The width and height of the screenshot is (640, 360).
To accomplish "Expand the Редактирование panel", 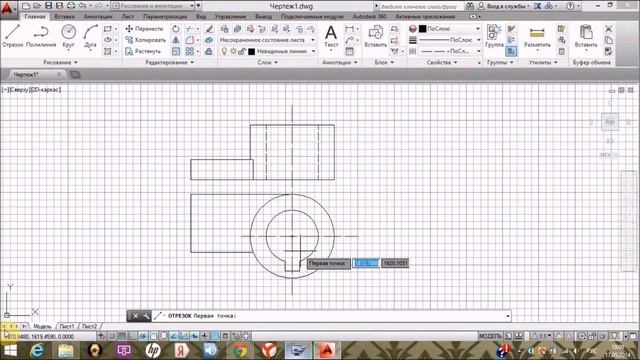I will pyautogui.click(x=169, y=62).
